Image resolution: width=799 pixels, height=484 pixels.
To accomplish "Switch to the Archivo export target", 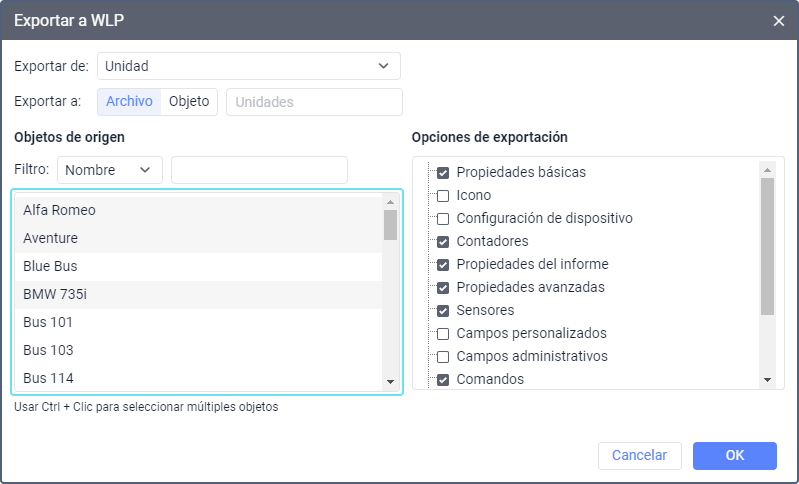I will pos(129,102).
